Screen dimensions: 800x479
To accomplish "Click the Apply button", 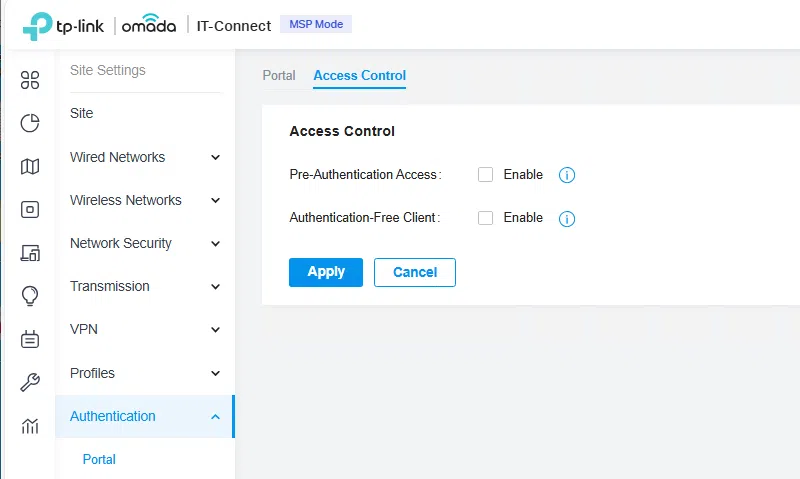I will [326, 272].
